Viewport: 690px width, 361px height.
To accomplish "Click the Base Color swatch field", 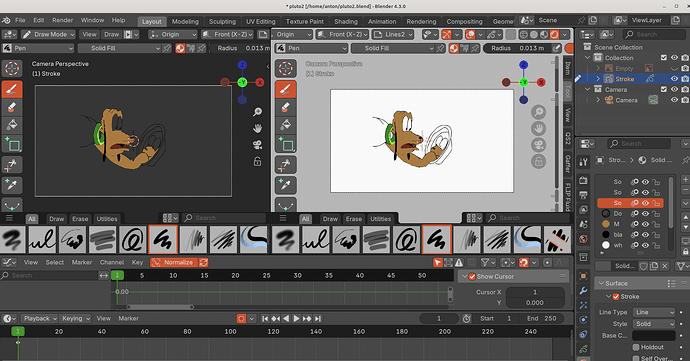I will [x=654, y=335].
